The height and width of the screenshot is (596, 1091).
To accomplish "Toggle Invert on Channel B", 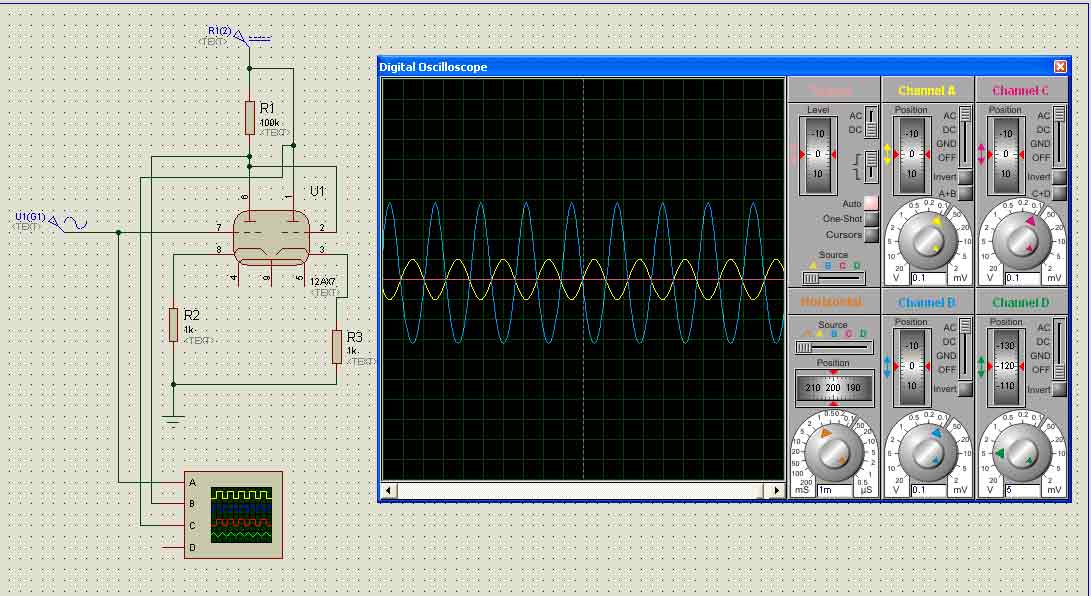I will (x=966, y=389).
